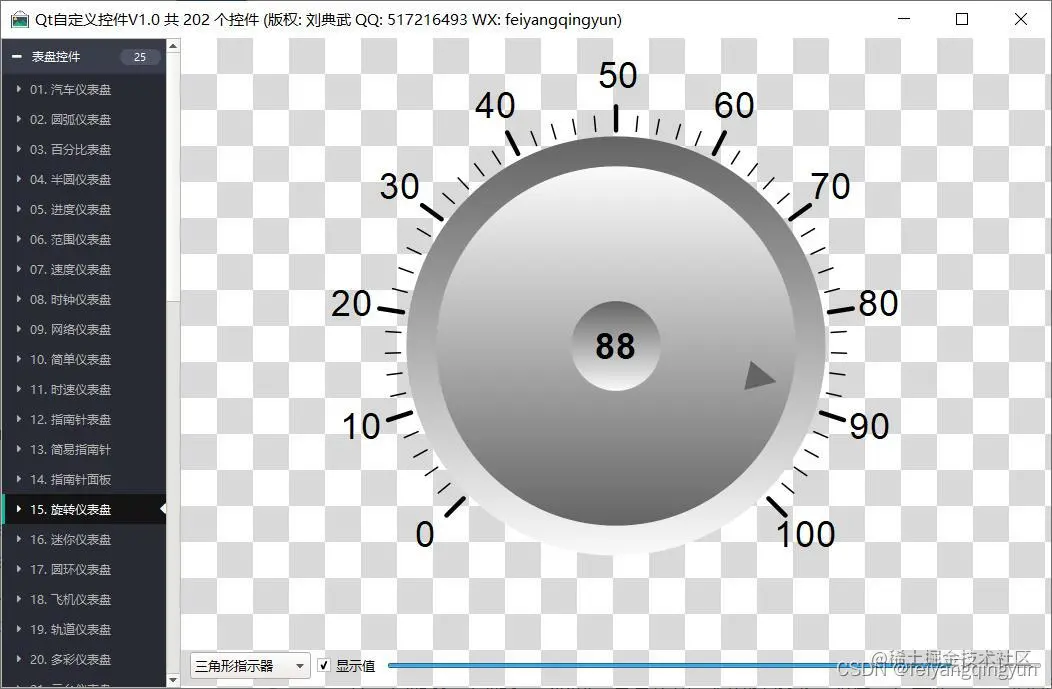Click the scroll-up arrow of sidebar
This screenshot has width=1052, height=689.
(173, 46)
